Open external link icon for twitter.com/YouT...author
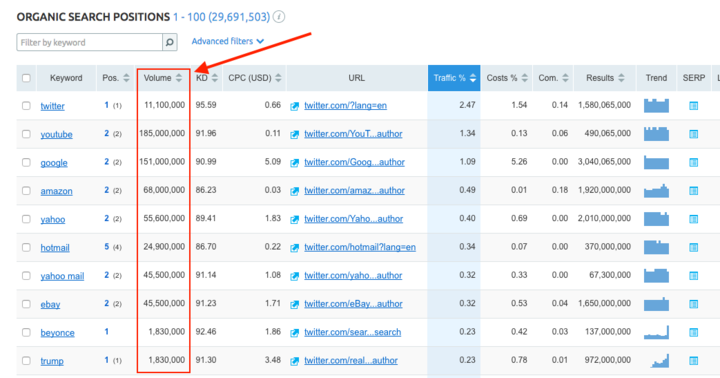 click(294, 135)
